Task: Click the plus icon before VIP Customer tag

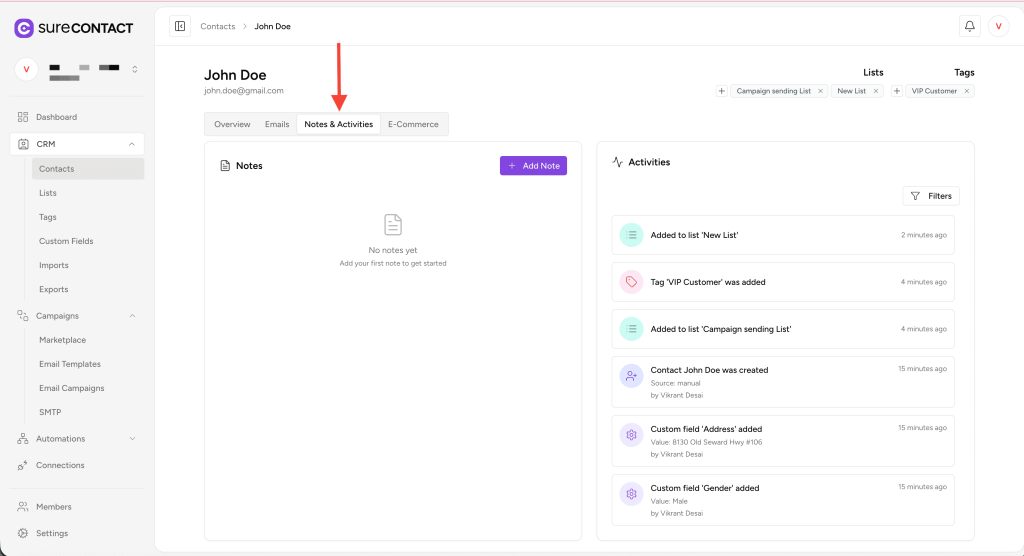Action: coord(897,91)
